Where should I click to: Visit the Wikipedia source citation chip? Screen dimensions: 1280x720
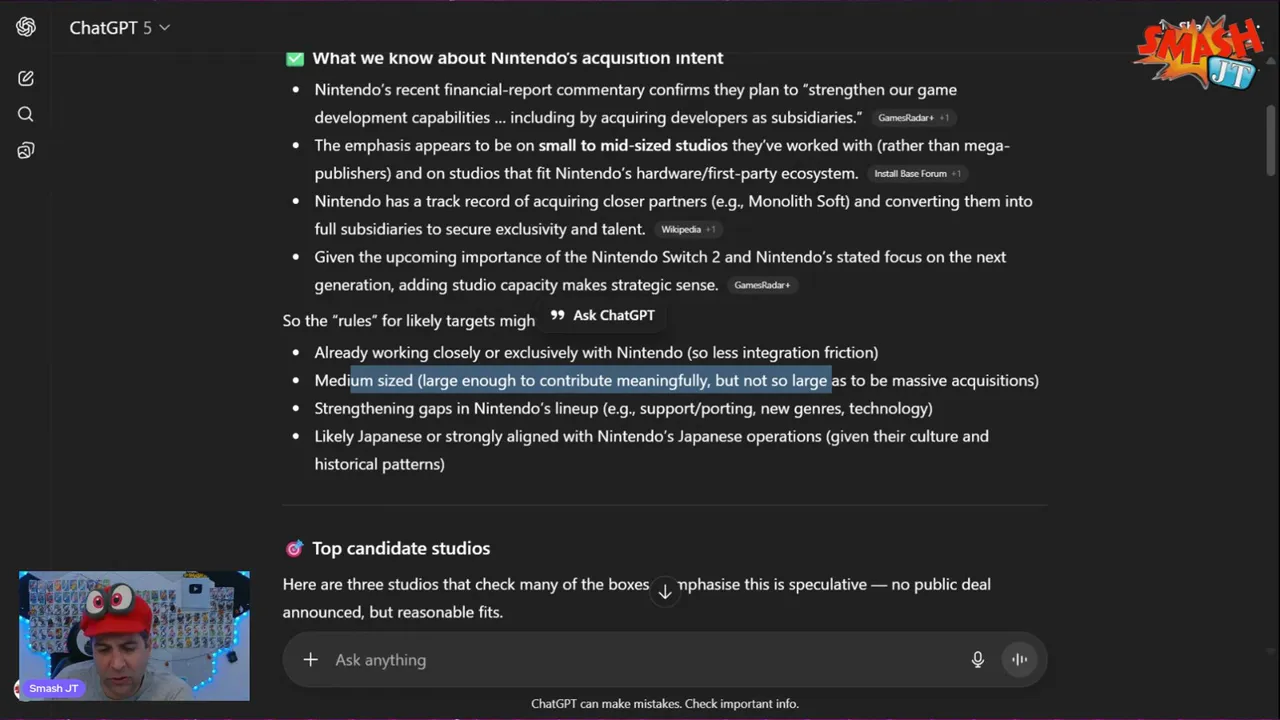pyautogui.click(x=687, y=230)
